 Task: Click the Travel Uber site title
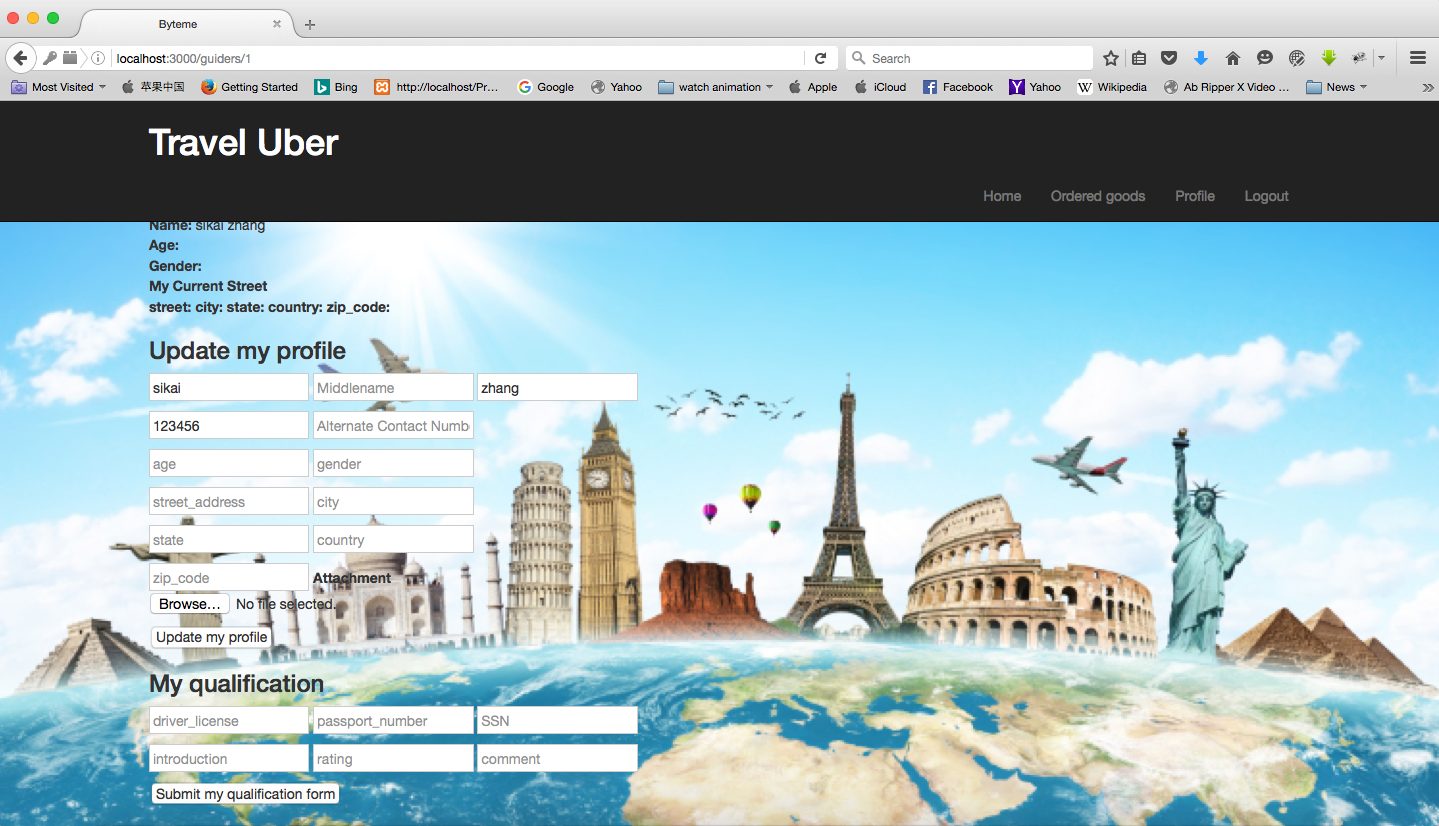coord(243,143)
